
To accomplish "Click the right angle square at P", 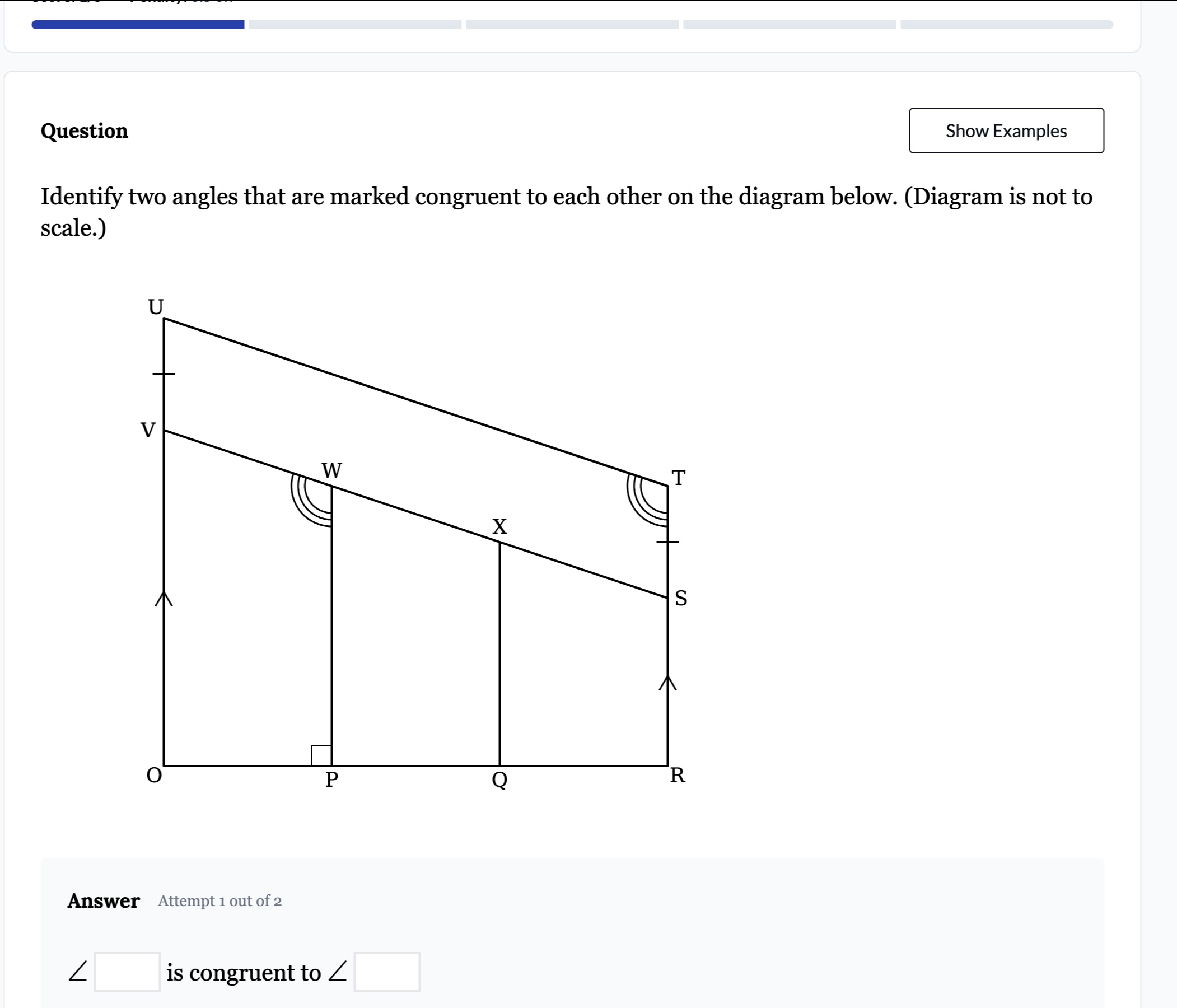I will 321,755.
